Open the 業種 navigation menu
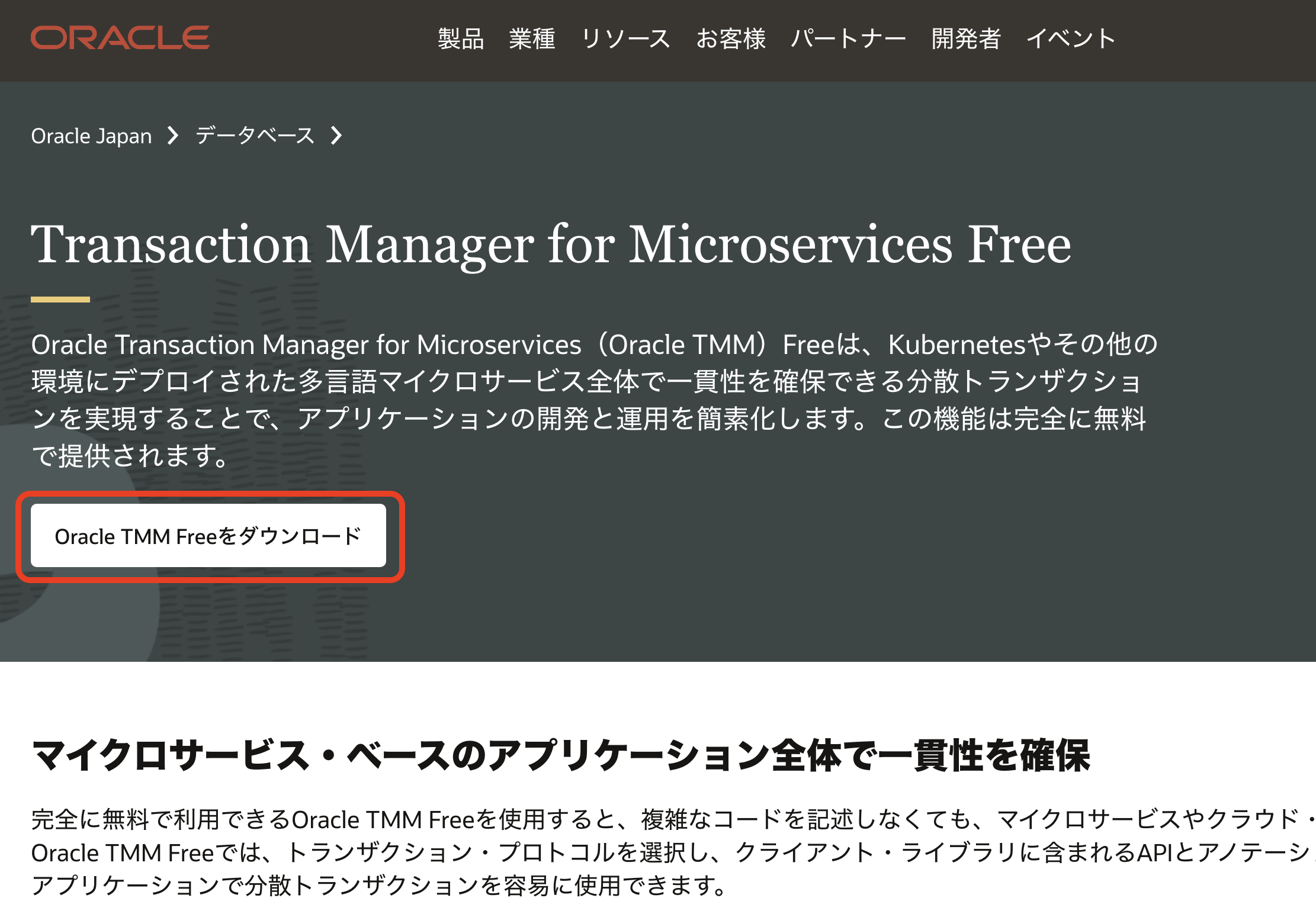This screenshot has height=914, width=1316. [532, 39]
